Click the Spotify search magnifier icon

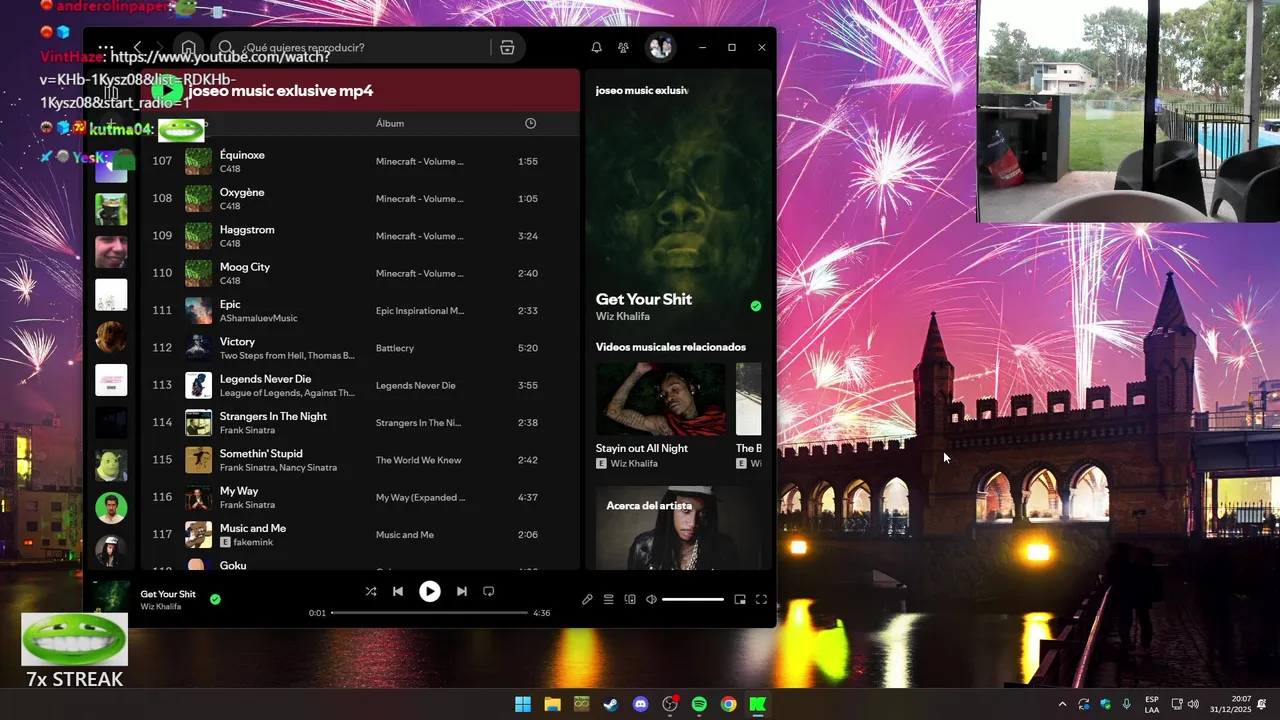coord(226,48)
